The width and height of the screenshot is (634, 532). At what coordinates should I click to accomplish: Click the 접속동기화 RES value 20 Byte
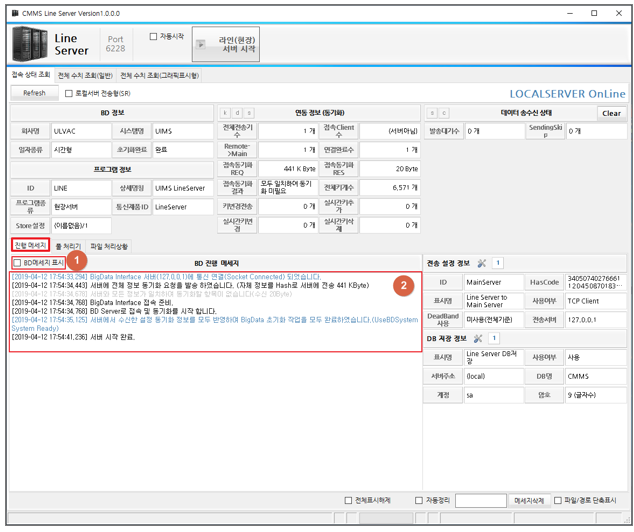389,169
